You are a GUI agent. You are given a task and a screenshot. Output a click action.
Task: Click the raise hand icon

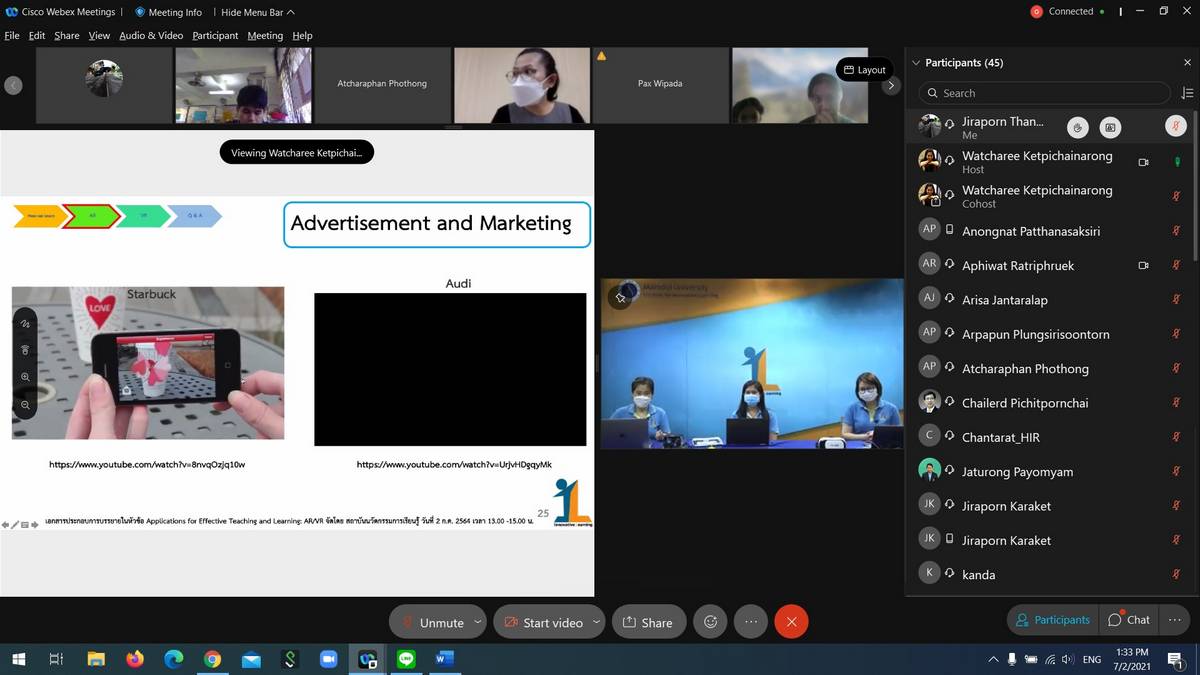[1077, 127]
